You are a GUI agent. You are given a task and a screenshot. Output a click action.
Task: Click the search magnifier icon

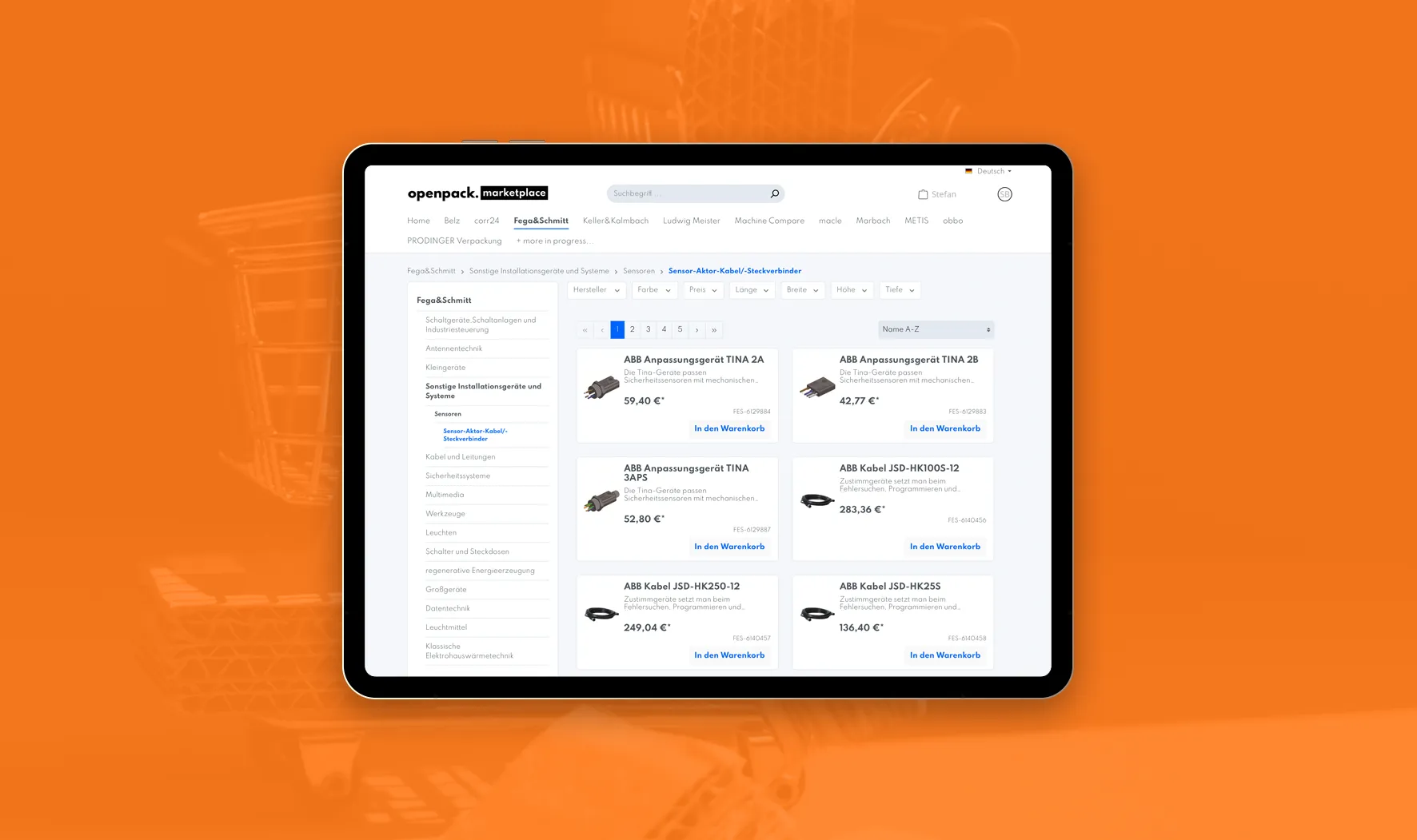(x=774, y=194)
